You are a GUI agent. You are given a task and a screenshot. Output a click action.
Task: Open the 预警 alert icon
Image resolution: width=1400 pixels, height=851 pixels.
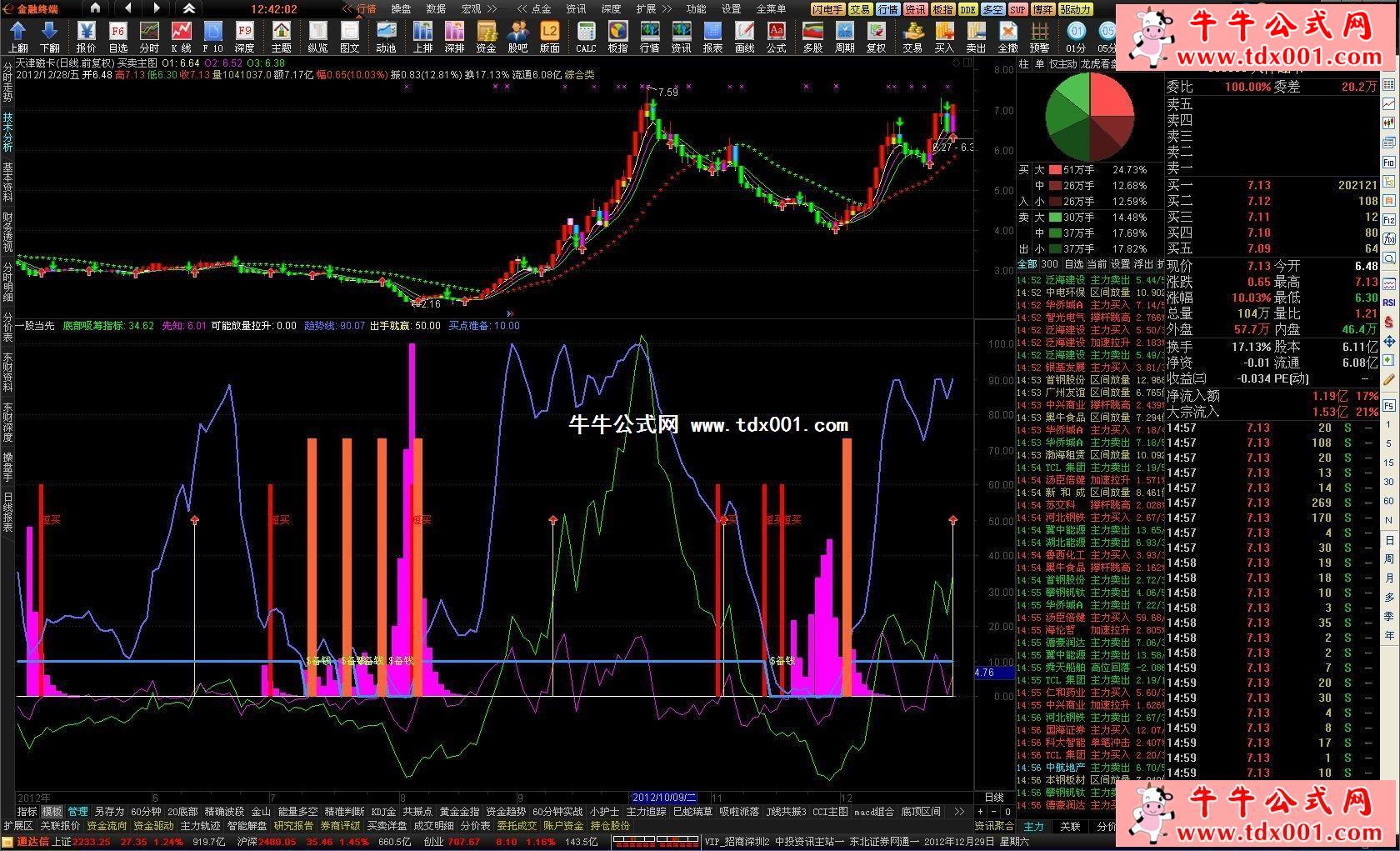pos(1040,38)
